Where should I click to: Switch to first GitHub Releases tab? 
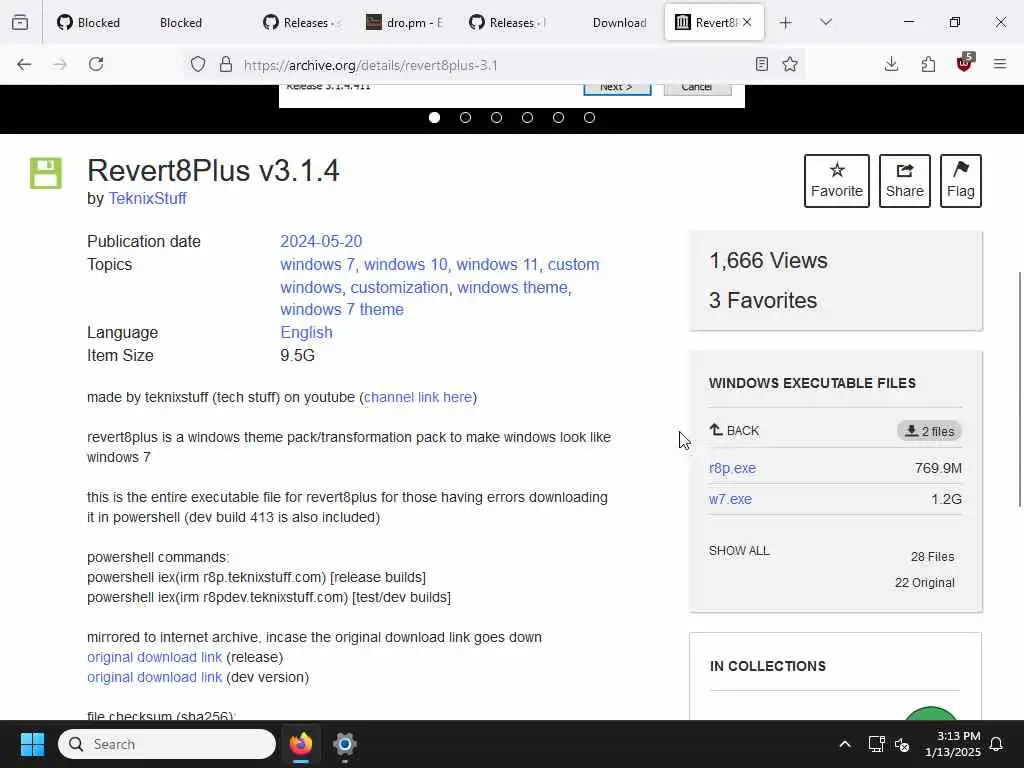click(x=302, y=22)
